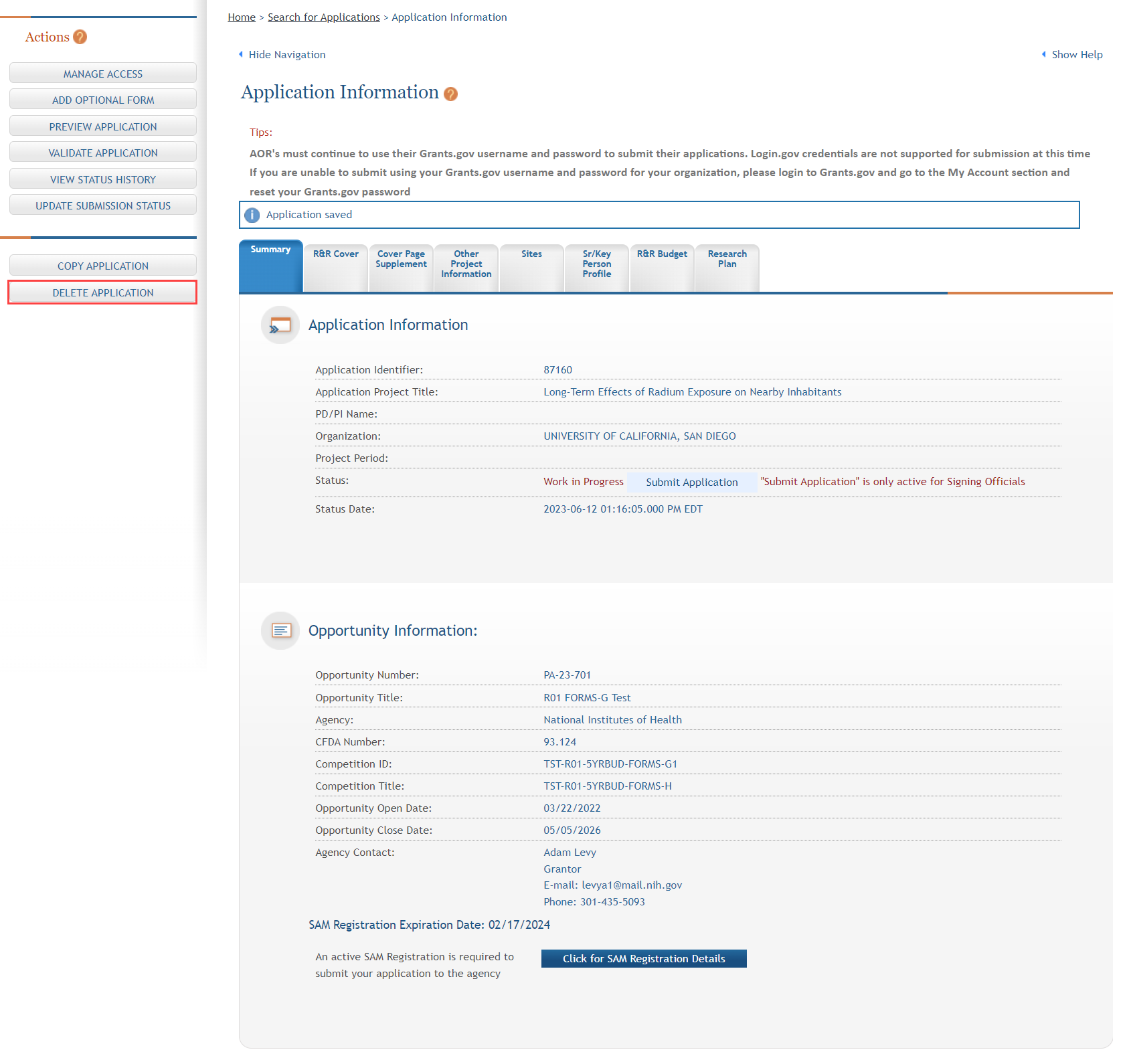
Task: Click for SAM Registration Details
Action: (643, 958)
